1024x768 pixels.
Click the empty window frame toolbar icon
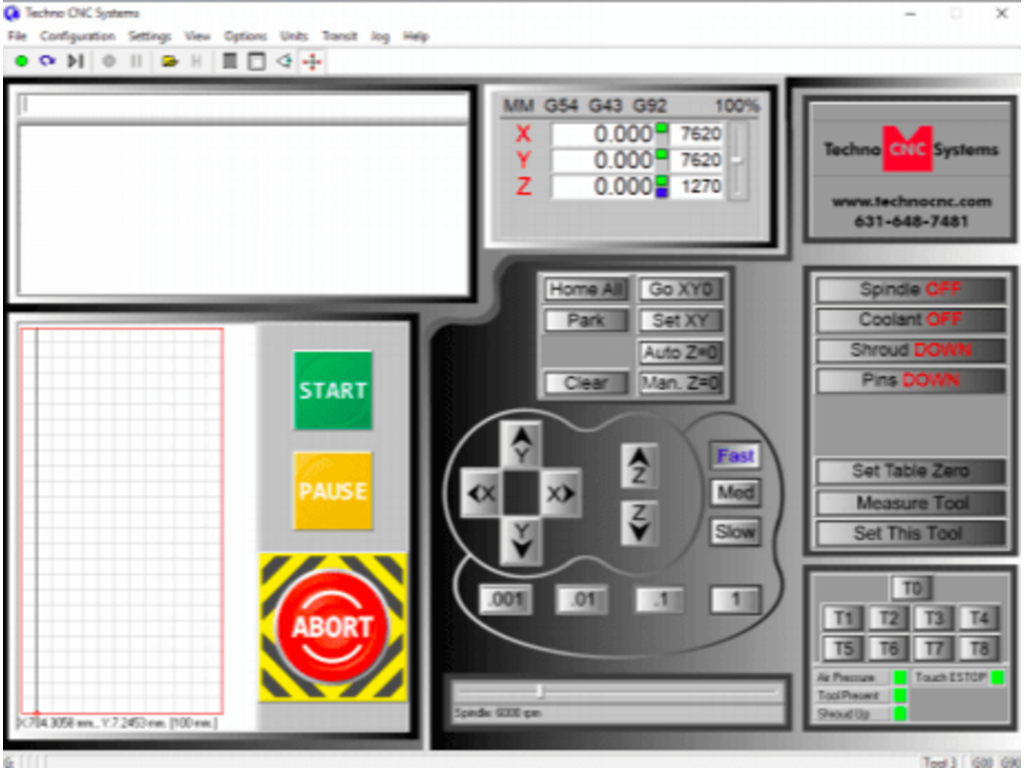257,61
